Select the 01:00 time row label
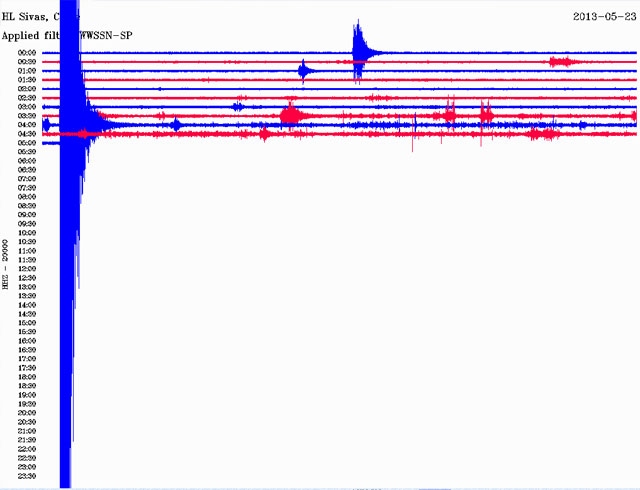 point(27,71)
